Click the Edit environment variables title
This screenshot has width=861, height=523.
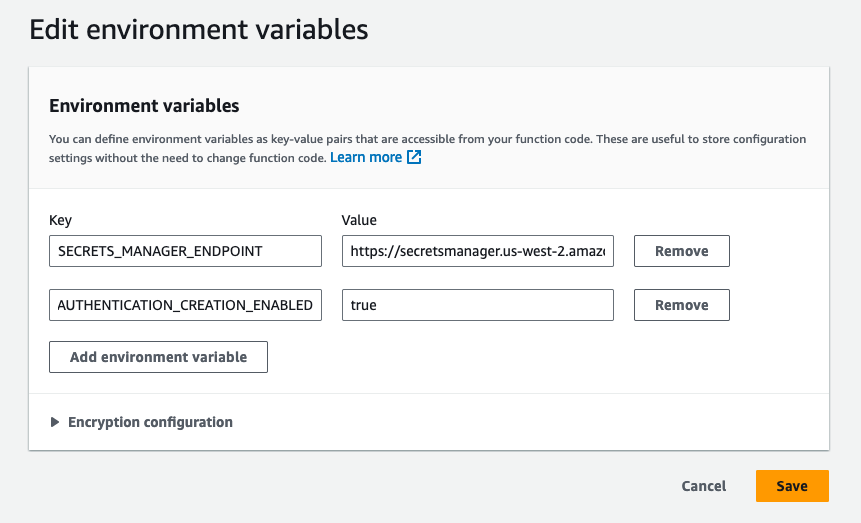point(199,30)
